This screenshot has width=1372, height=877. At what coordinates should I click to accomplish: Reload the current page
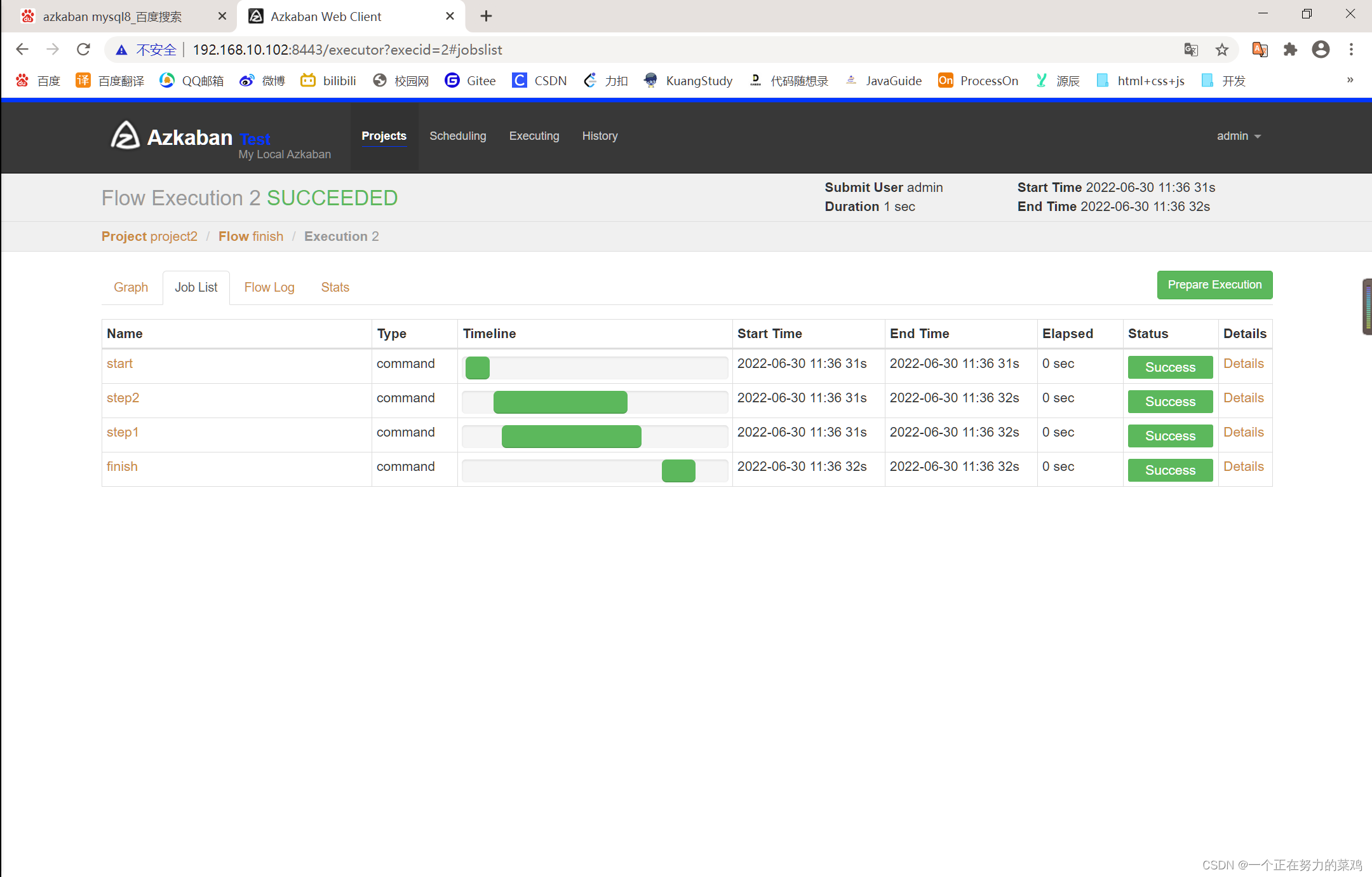[83, 50]
